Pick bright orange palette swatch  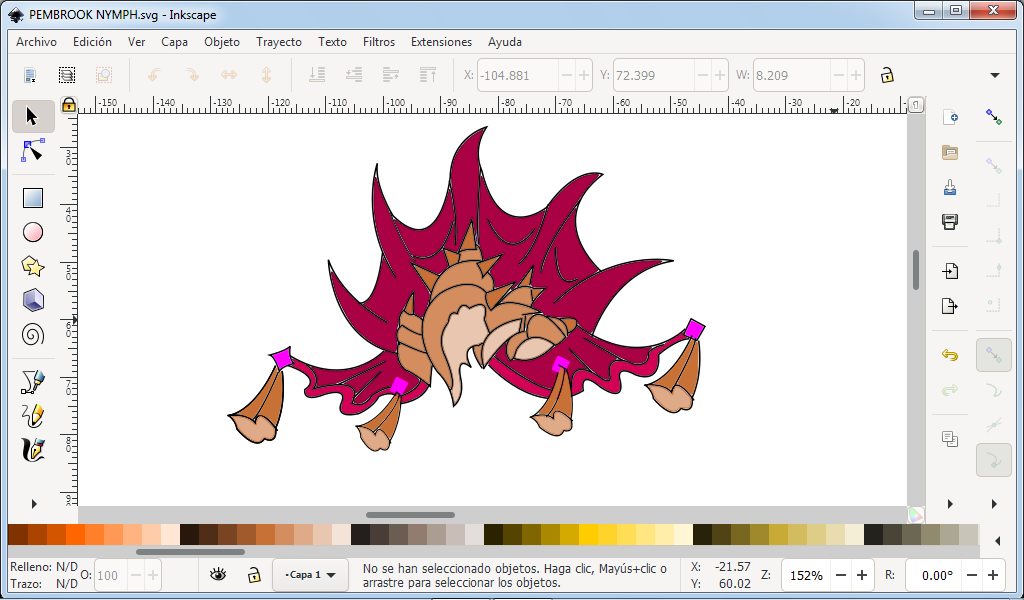[76, 534]
